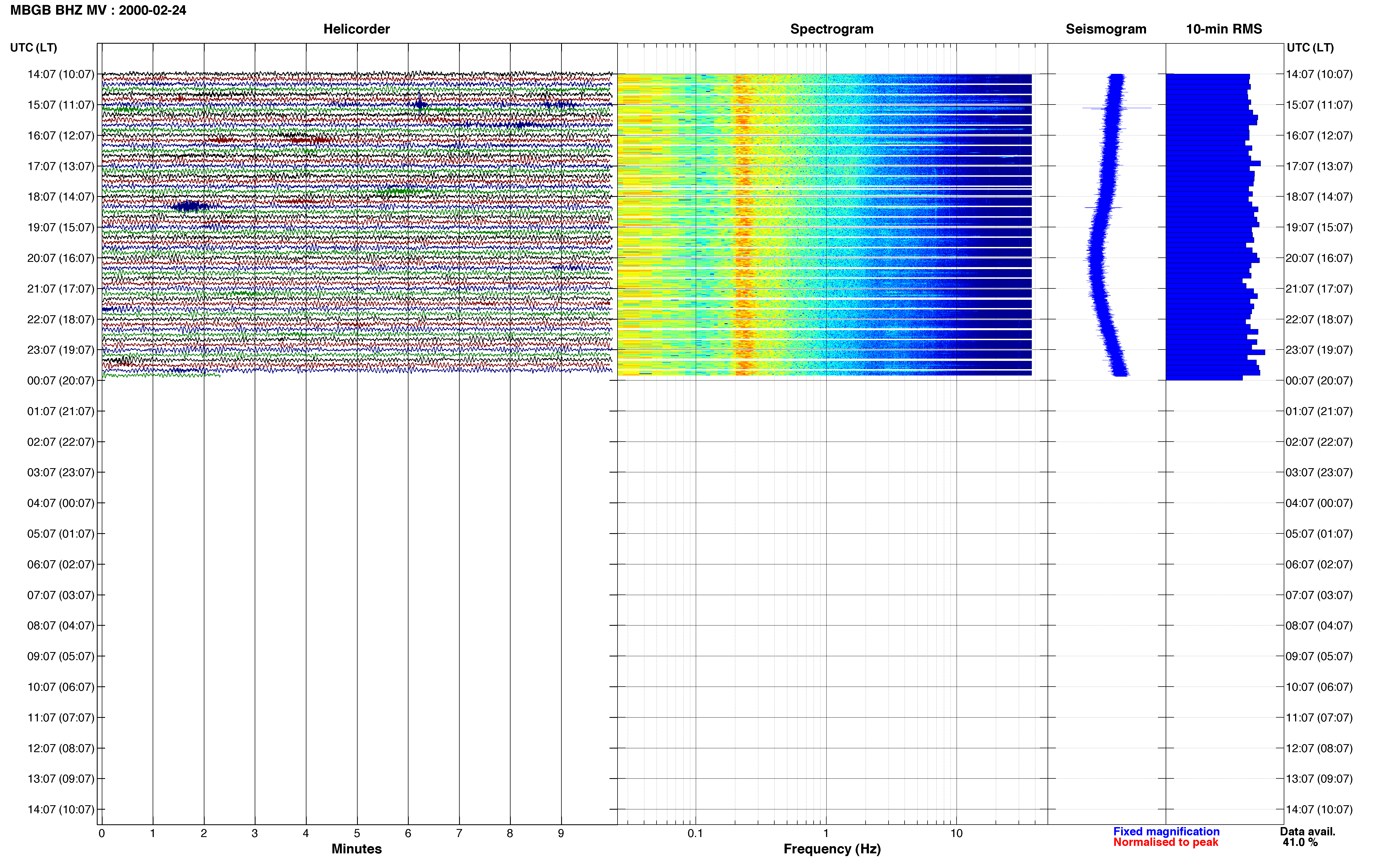Click the '3' minutes tick label
The image size is (1388, 868).
pos(255,833)
